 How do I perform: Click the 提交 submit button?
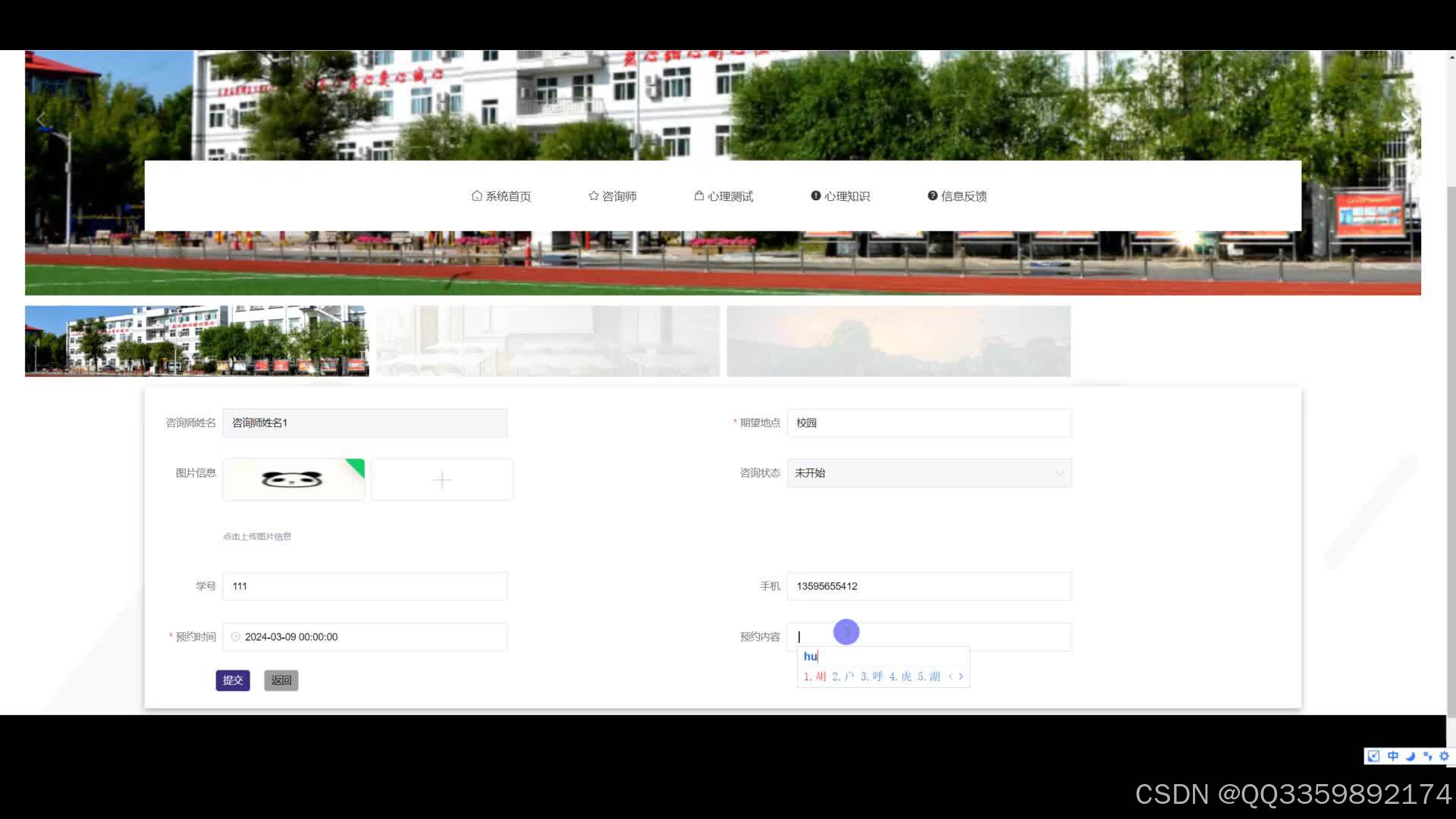[x=233, y=680]
